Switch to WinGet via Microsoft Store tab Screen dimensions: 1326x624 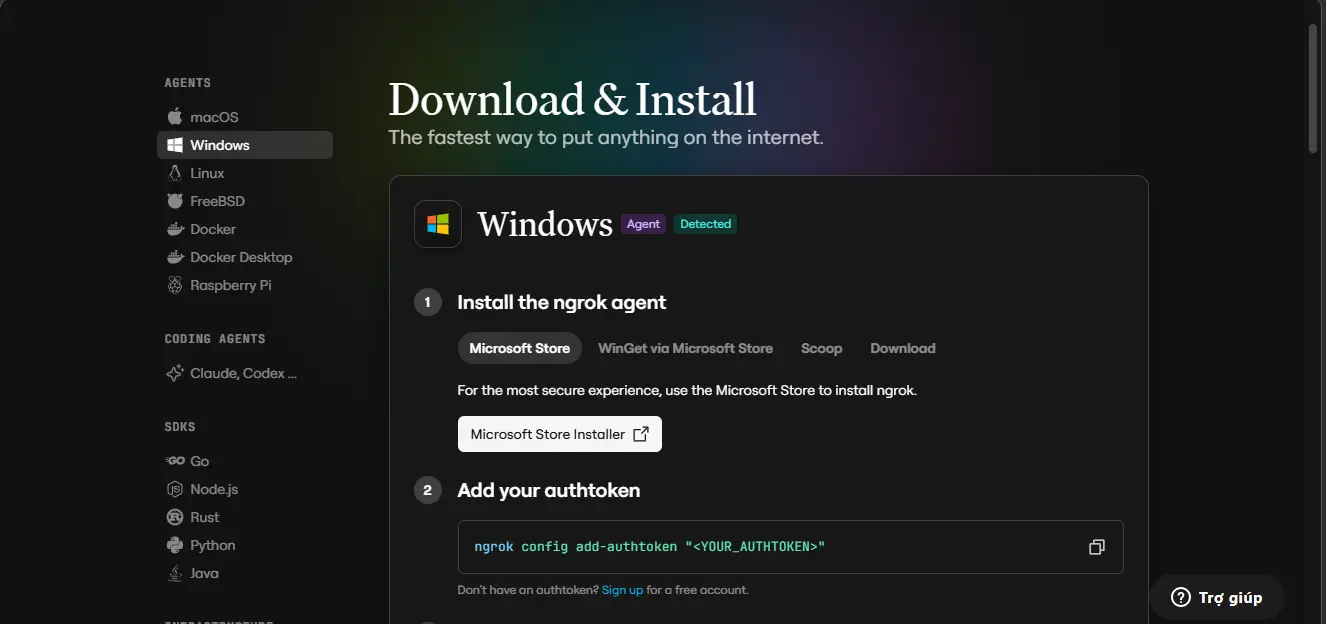coord(685,348)
